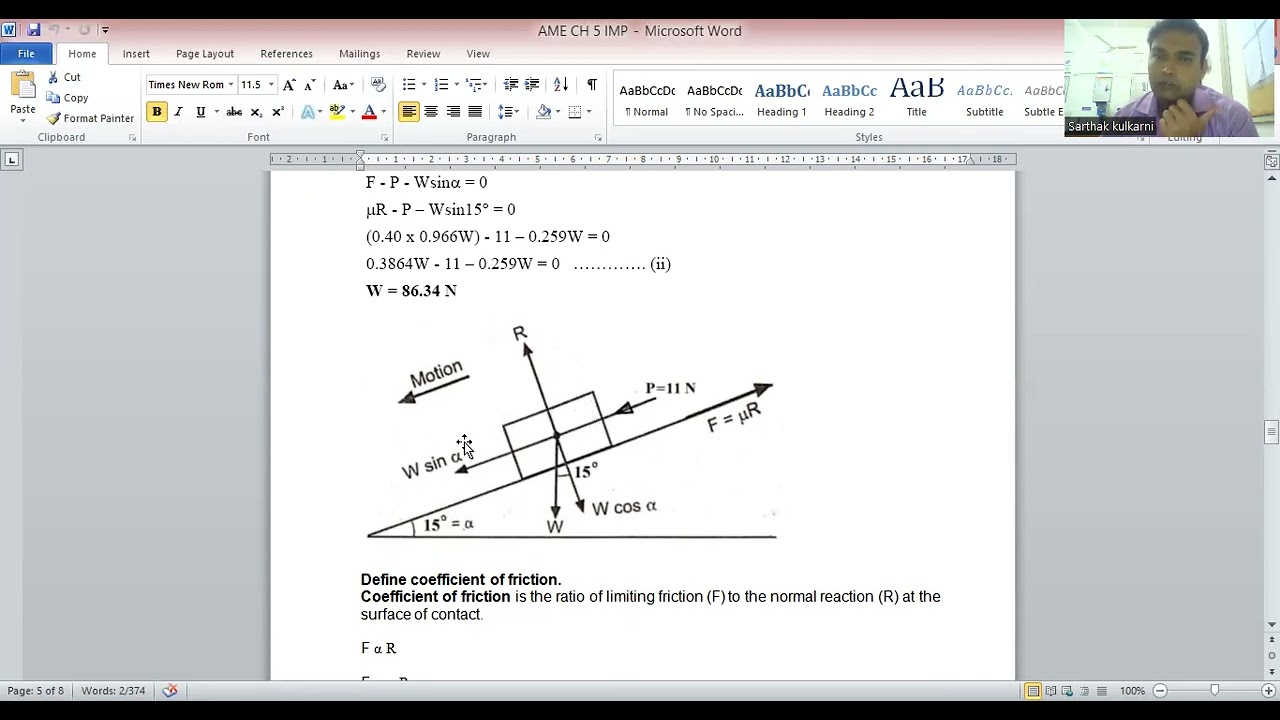Viewport: 1280px width, 720px height.
Task: Toggle Align Text Left
Action: click(x=409, y=112)
